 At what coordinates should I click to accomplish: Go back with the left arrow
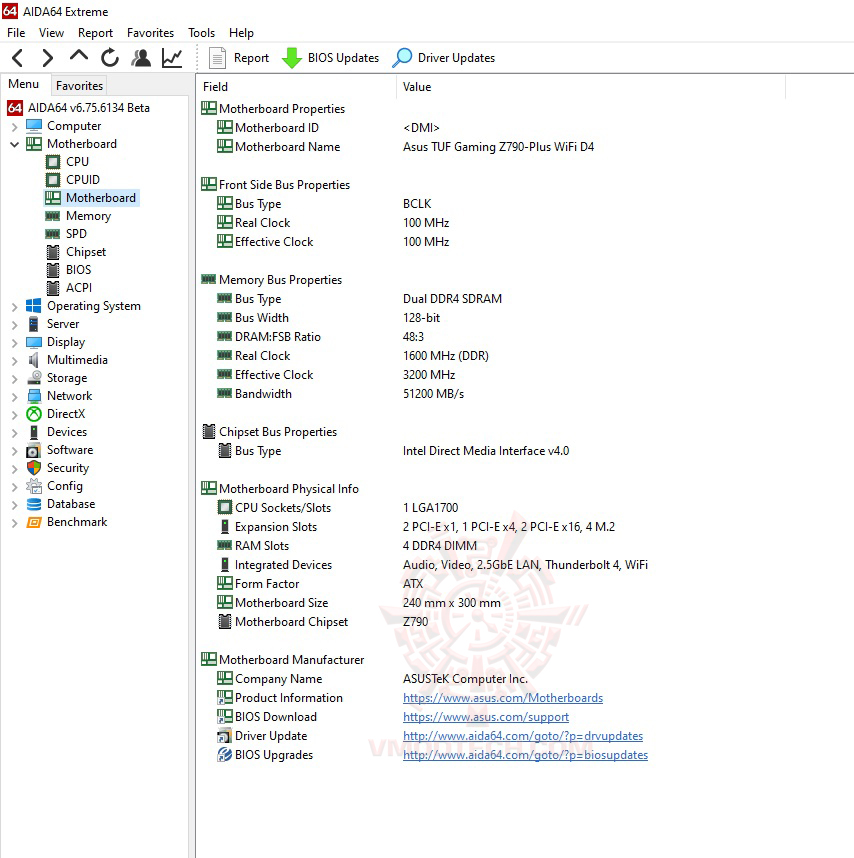(18, 57)
